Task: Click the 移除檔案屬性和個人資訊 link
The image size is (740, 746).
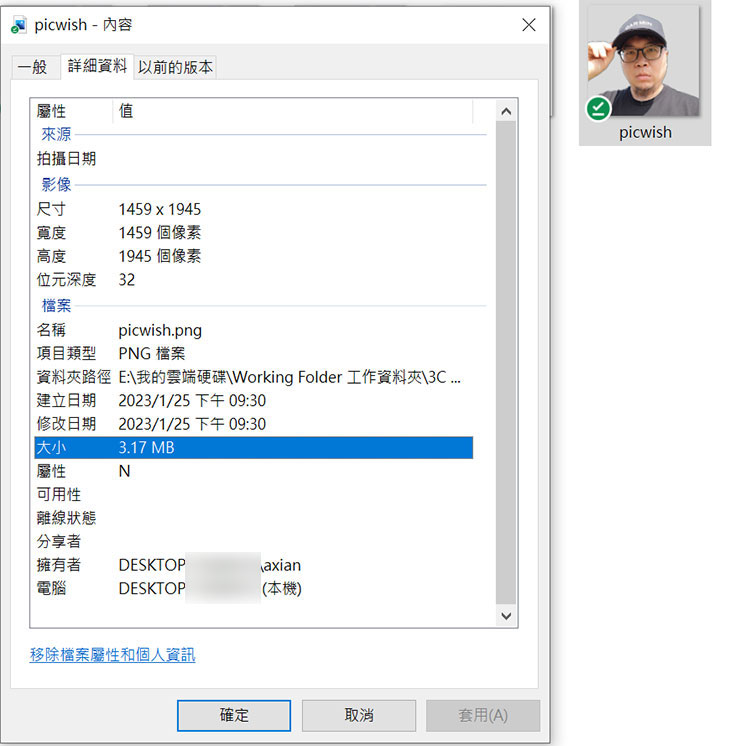Action: point(112,655)
